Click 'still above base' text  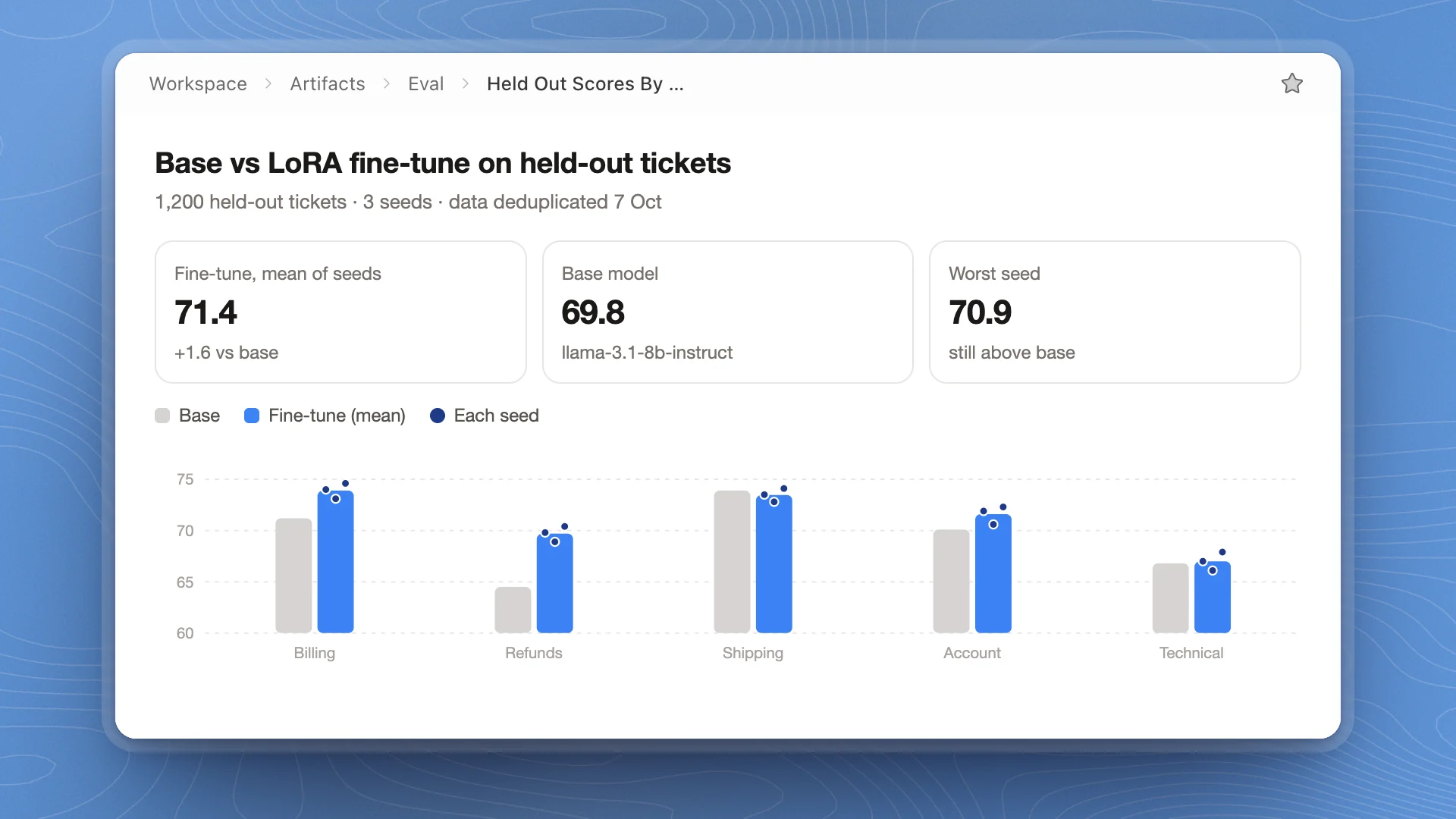[1012, 353]
